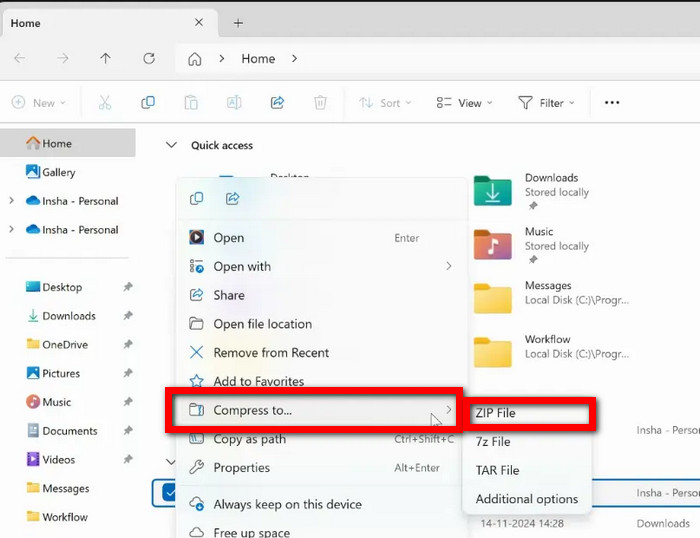Go up one level with the up arrow
Screen dimensions: 700x538
tap(105, 58)
